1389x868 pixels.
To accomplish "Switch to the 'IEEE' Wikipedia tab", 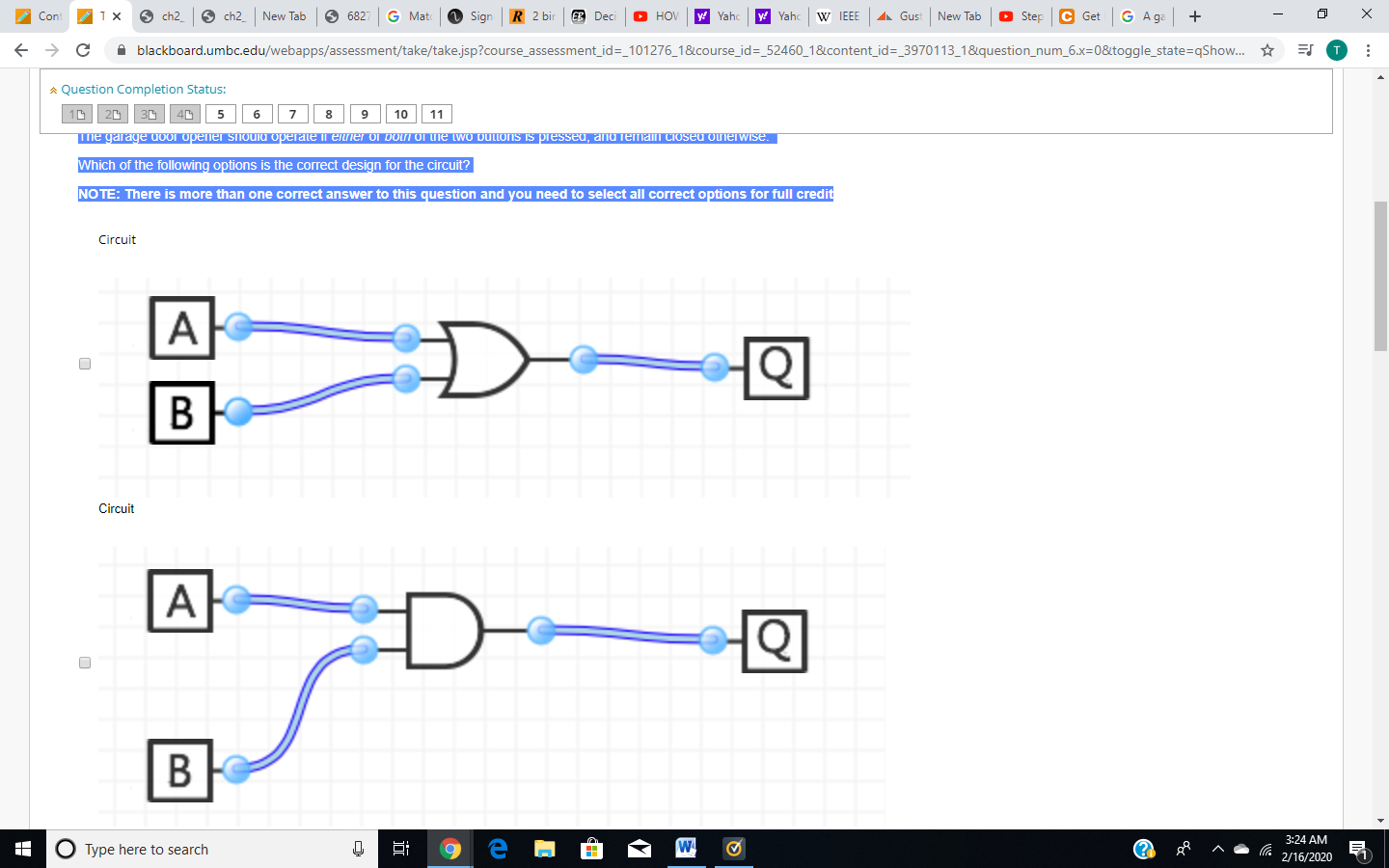I will [838, 16].
